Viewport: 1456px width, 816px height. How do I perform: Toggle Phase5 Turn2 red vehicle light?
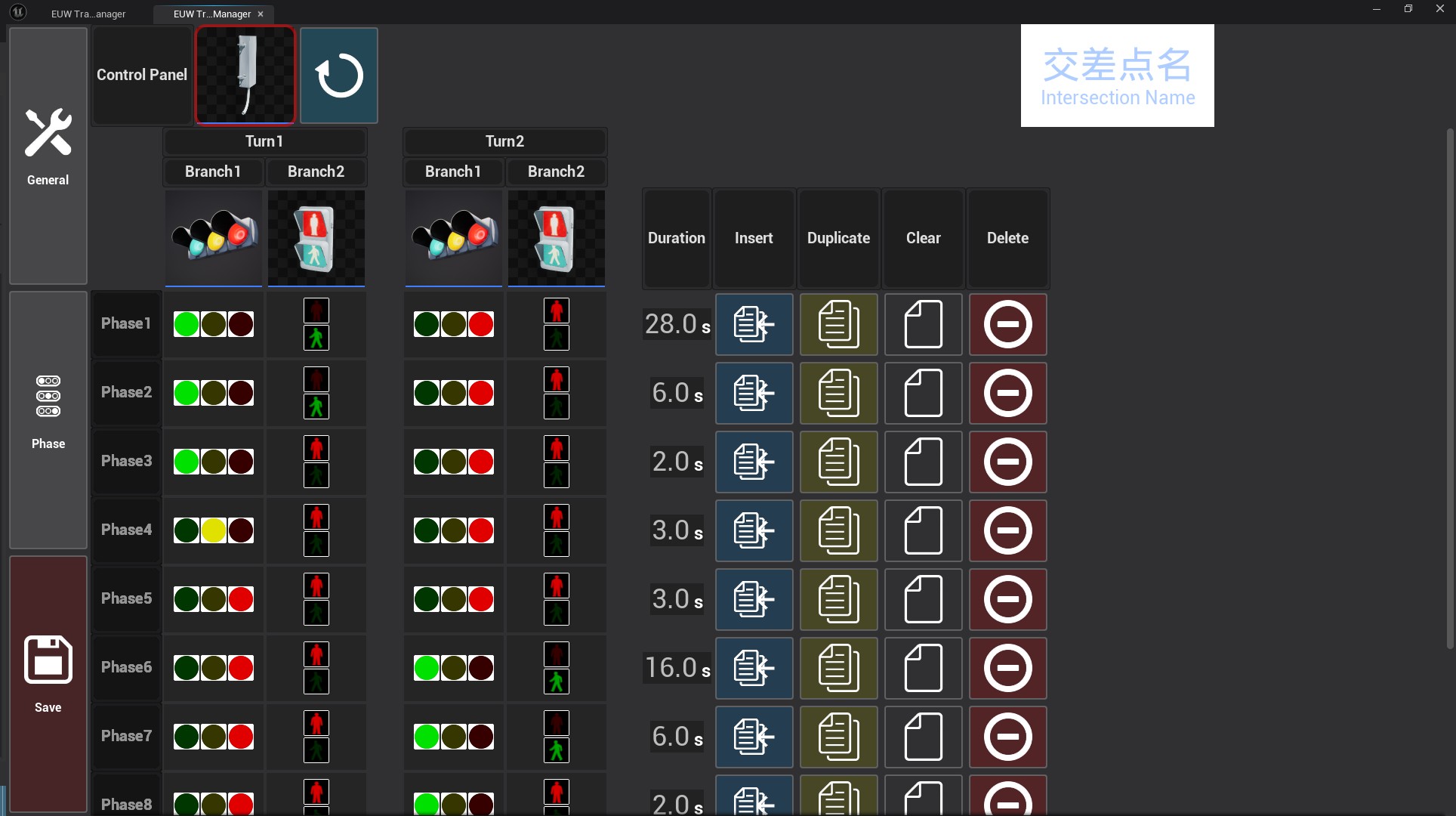pyautogui.click(x=481, y=599)
